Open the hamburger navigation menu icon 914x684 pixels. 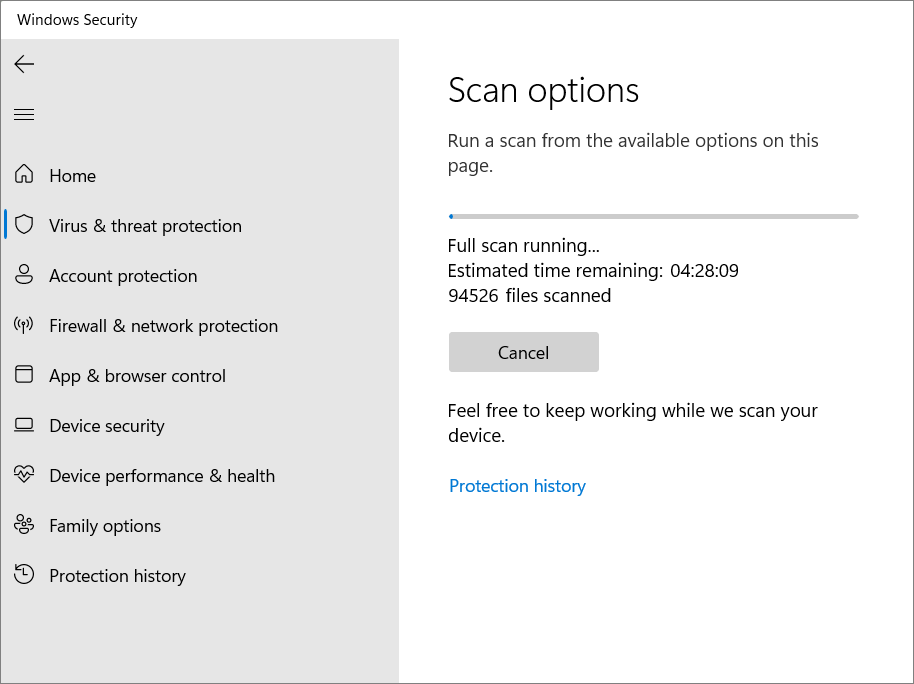tap(24, 114)
